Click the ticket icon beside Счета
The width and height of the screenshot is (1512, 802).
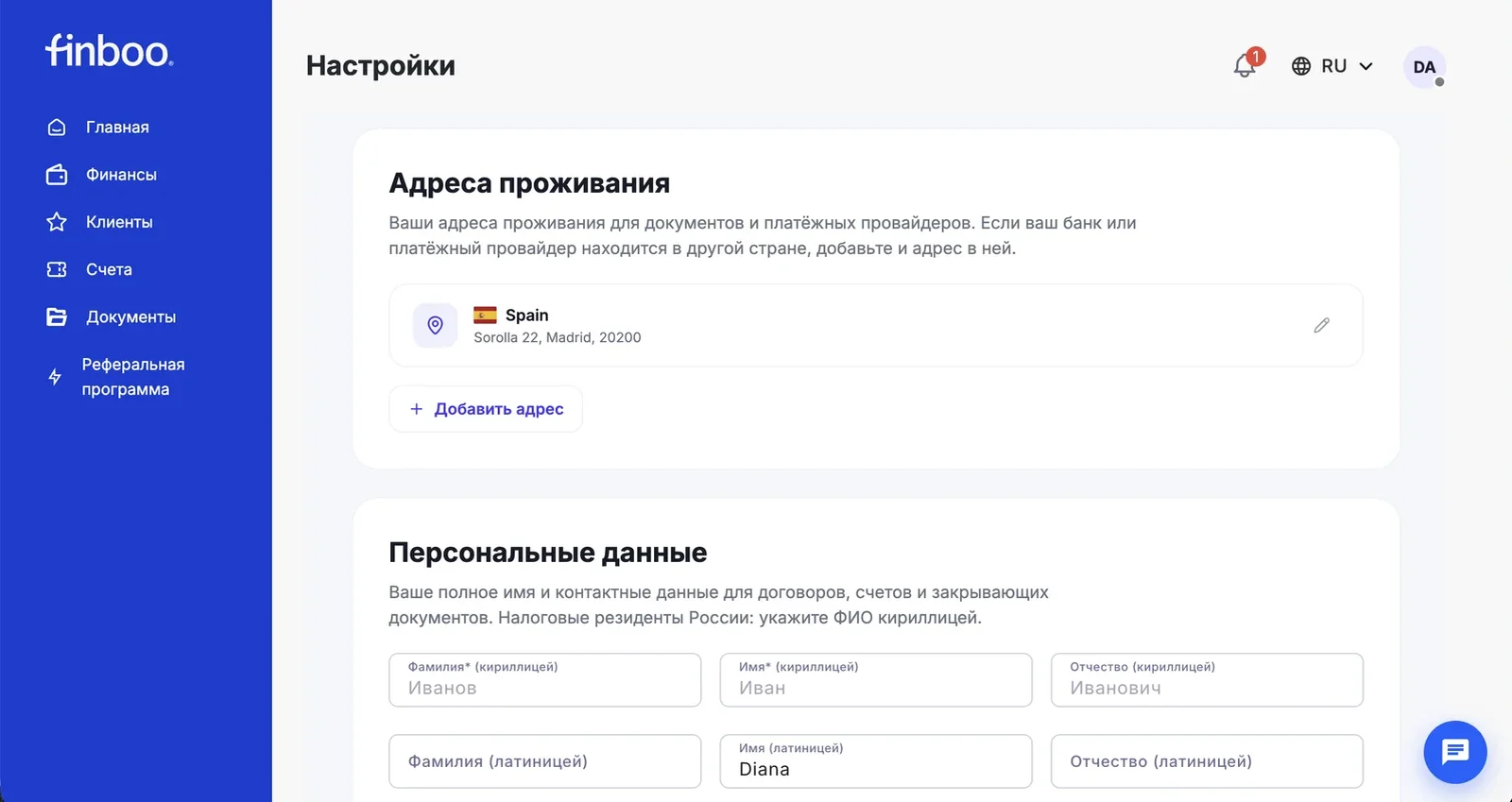[x=57, y=269]
